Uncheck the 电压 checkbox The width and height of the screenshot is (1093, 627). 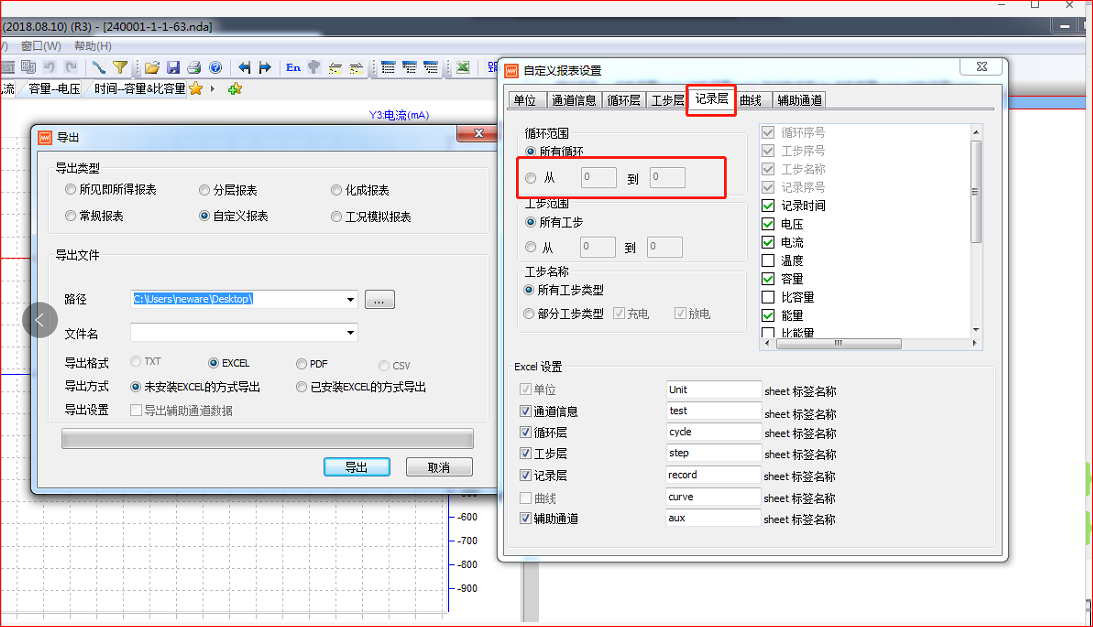pos(768,224)
